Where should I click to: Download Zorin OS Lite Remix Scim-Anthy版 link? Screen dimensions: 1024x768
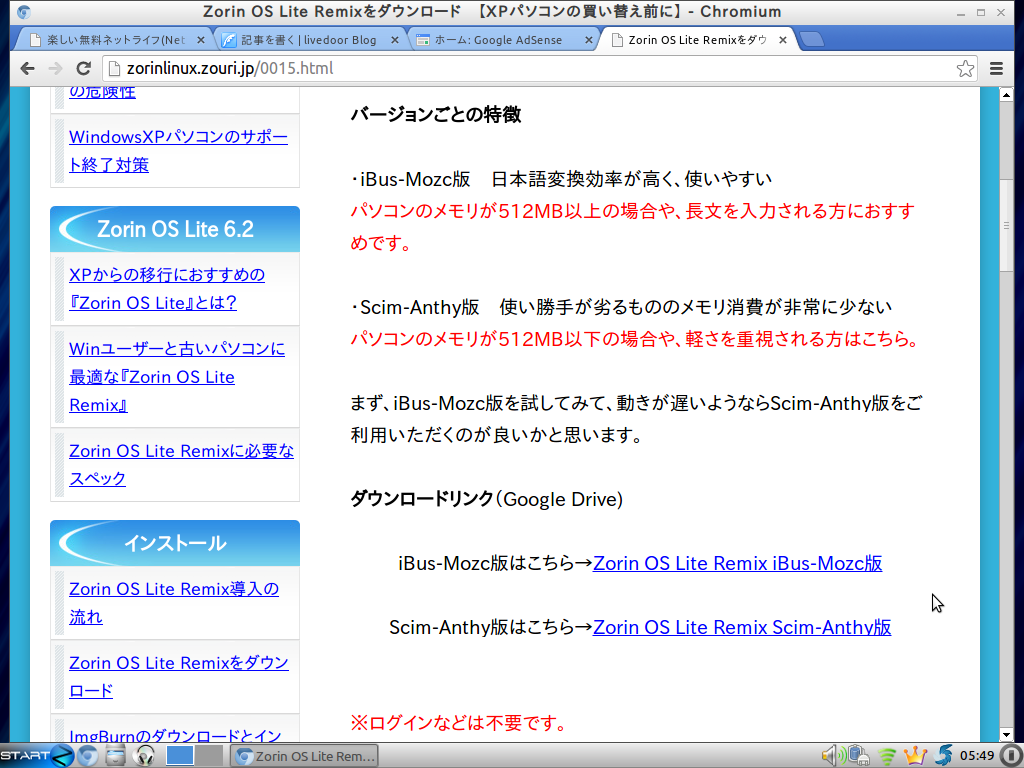742,627
